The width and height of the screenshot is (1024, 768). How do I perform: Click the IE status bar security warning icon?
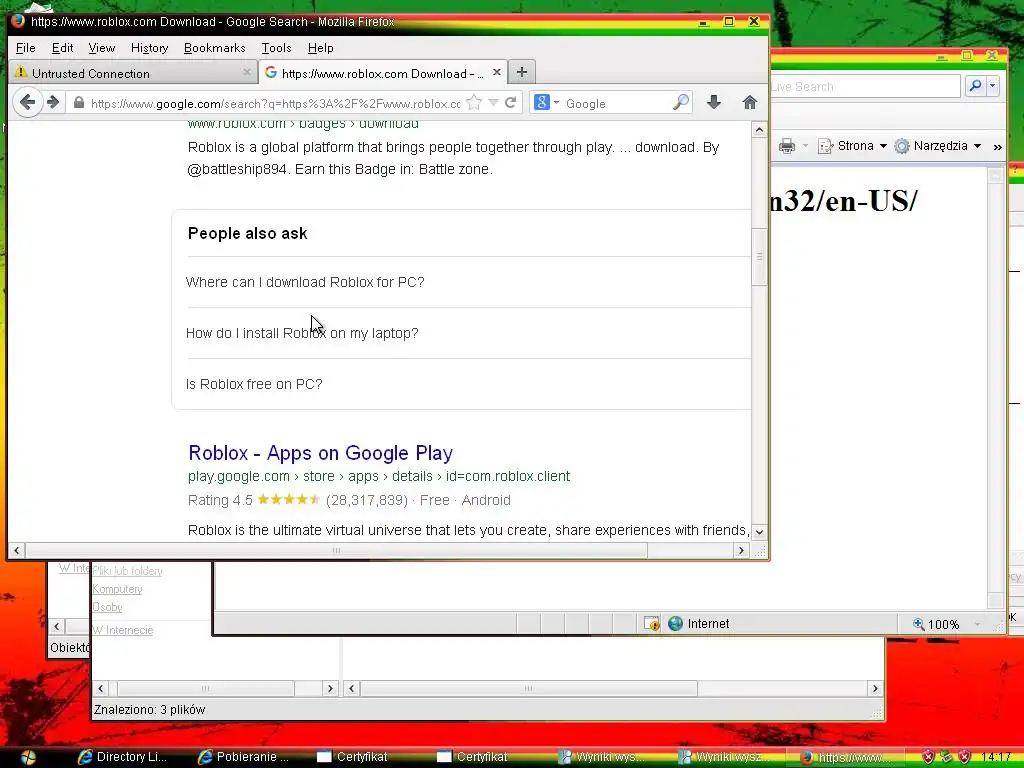[651, 624]
